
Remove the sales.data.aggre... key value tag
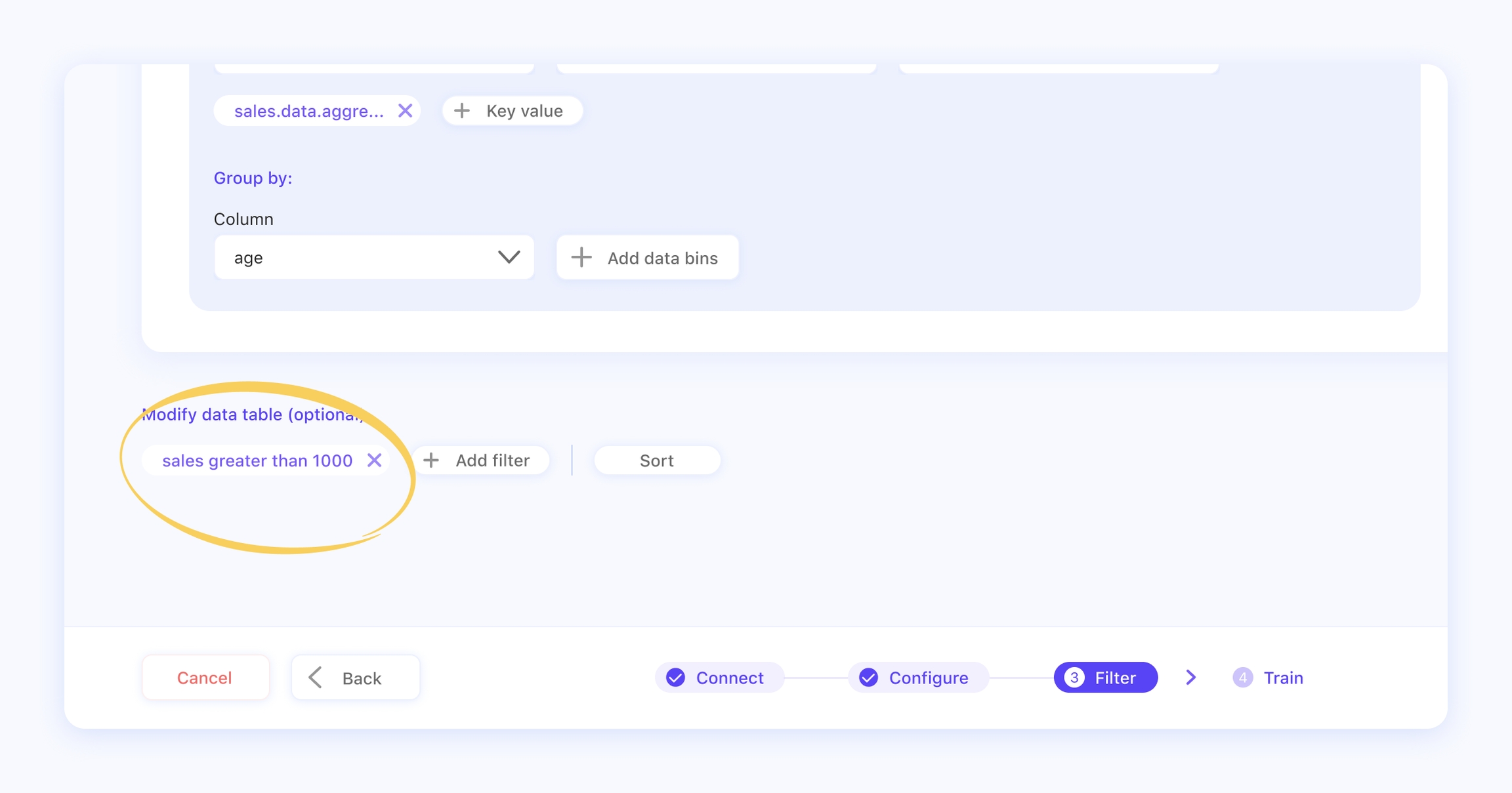pyautogui.click(x=405, y=111)
